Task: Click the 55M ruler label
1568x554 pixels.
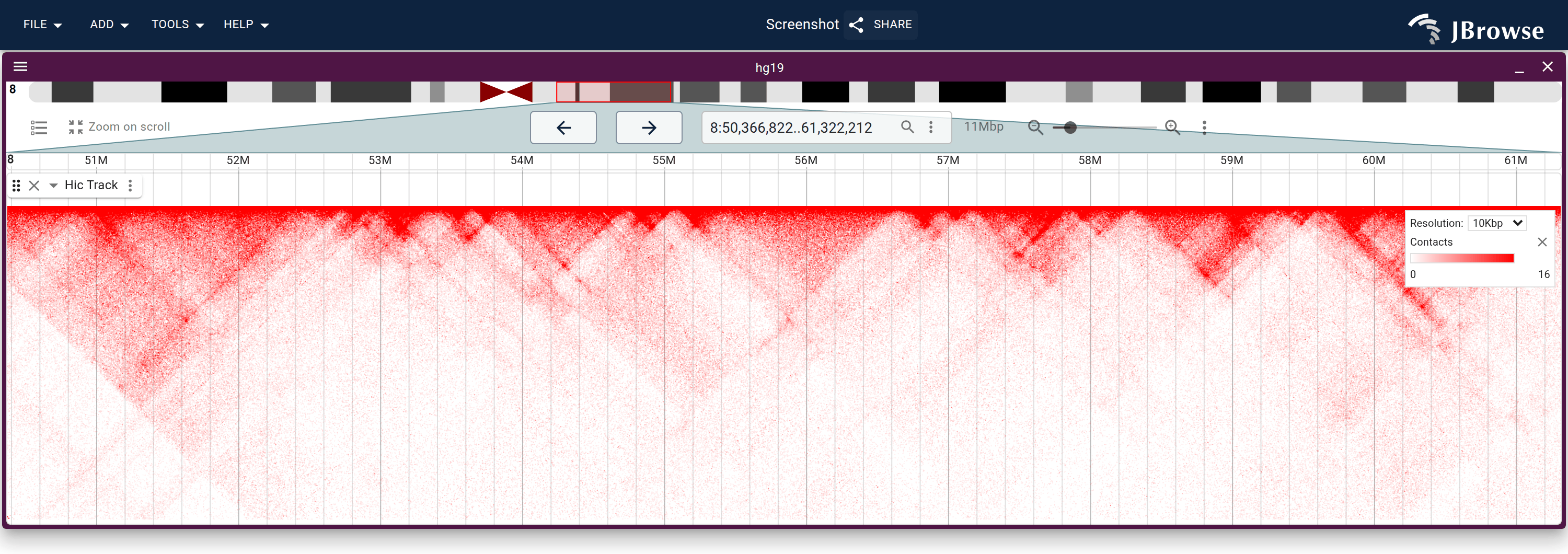Action: (x=663, y=160)
